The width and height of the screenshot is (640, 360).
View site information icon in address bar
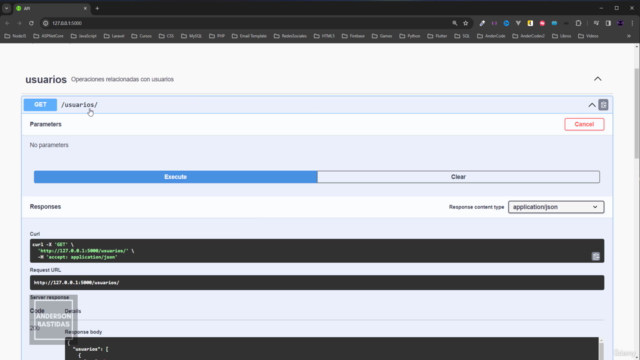click(x=46, y=23)
